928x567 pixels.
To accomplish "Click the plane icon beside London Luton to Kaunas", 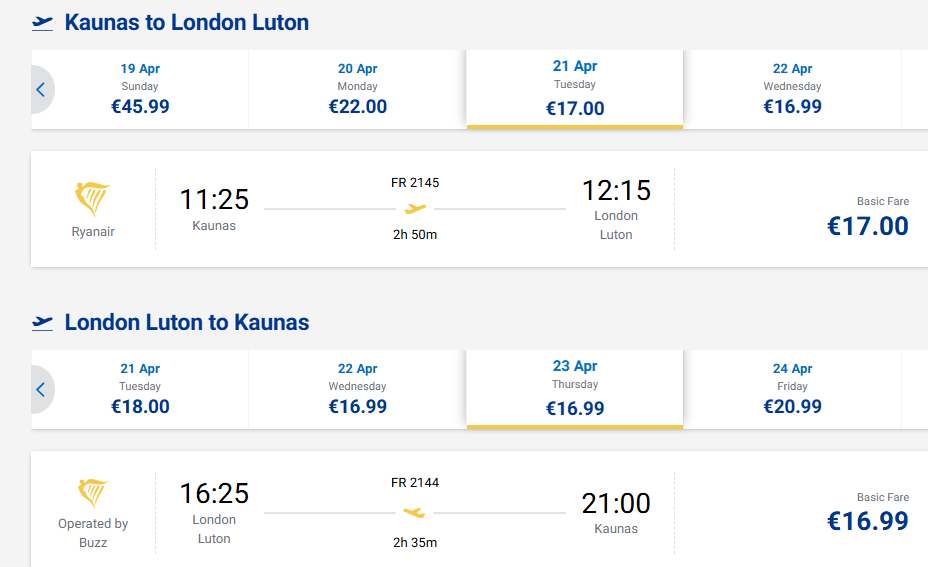I will pyautogui.click(x=42, y=323).
